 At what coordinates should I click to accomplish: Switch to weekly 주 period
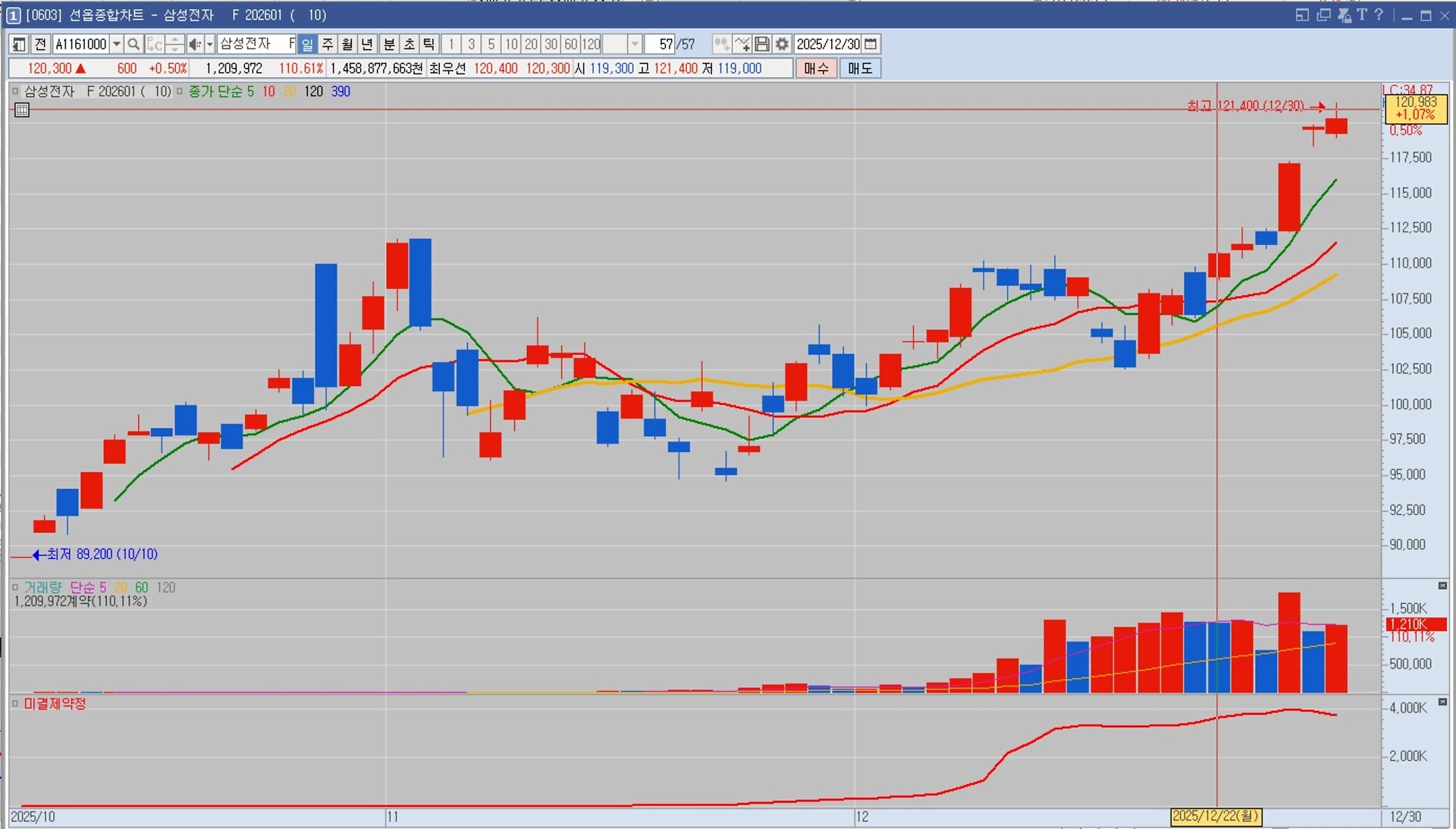(328, 44)
